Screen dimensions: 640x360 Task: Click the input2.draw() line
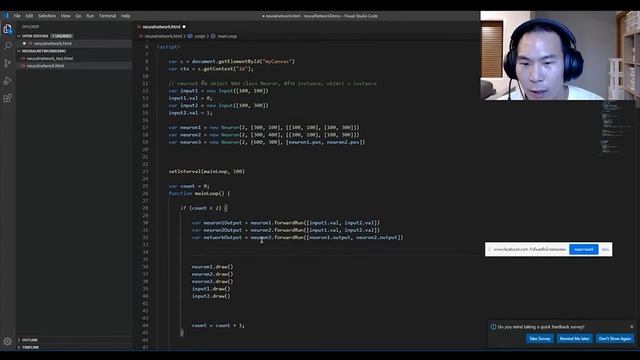[x=211, y=296]
